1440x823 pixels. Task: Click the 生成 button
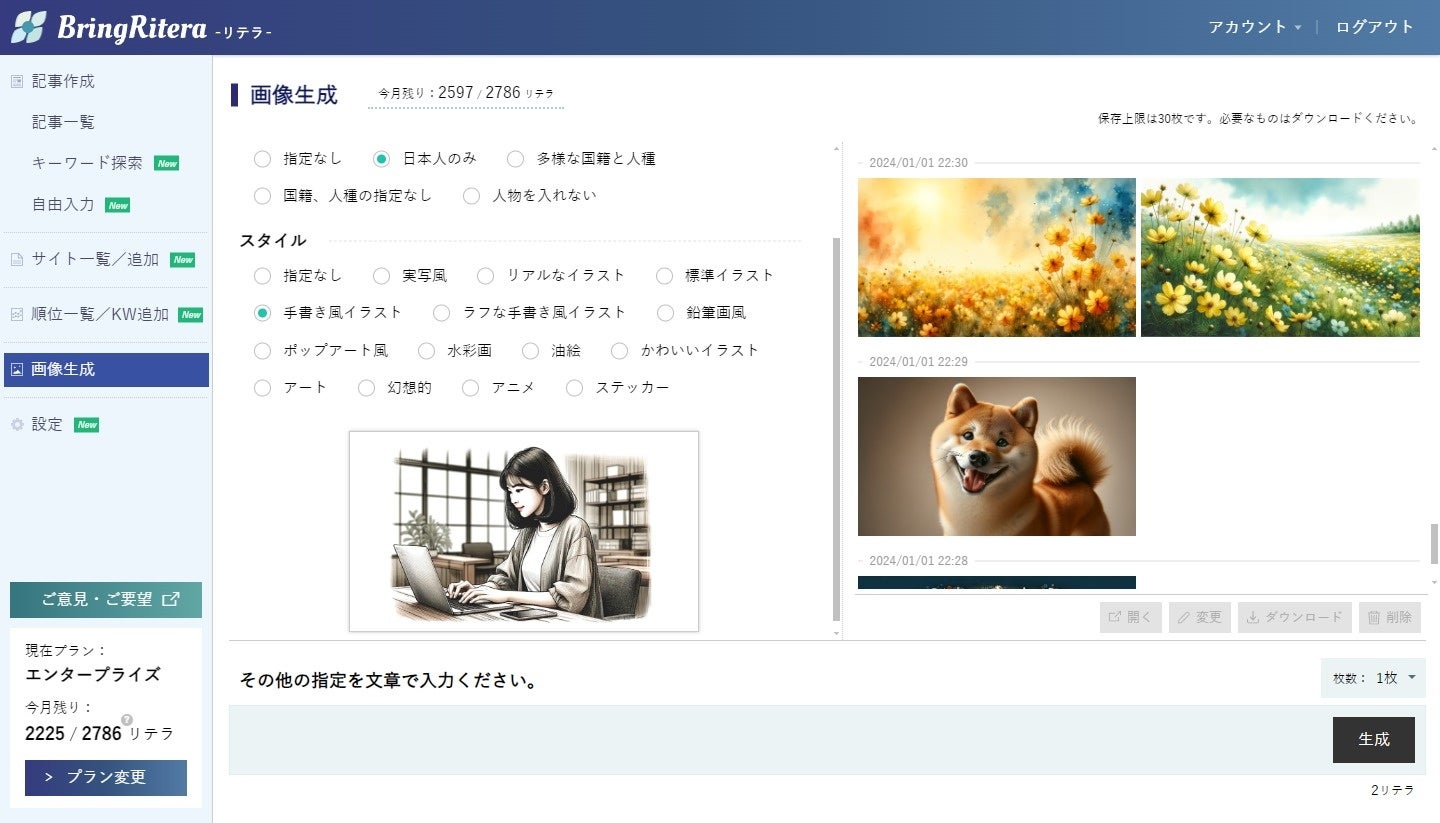(1374, 740)
